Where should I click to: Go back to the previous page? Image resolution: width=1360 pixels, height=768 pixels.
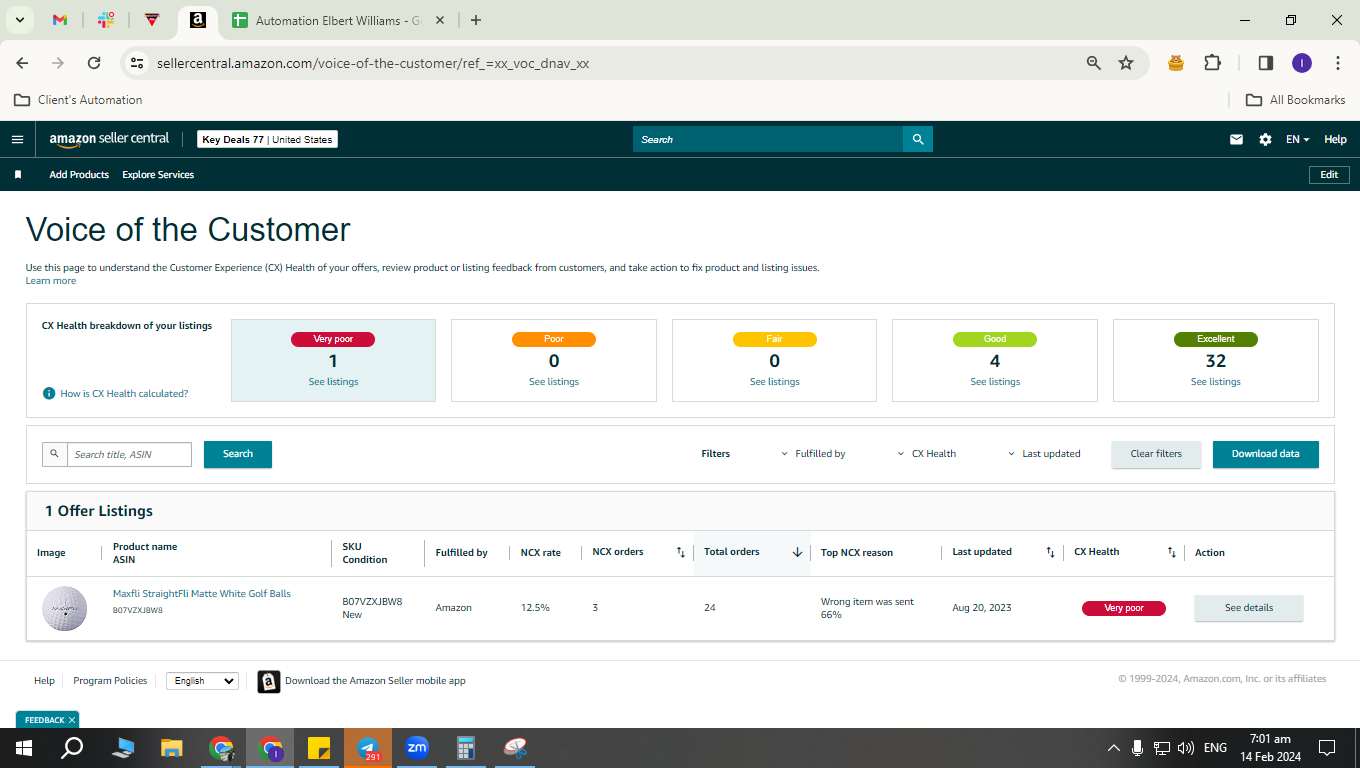[x=22, y=63]
